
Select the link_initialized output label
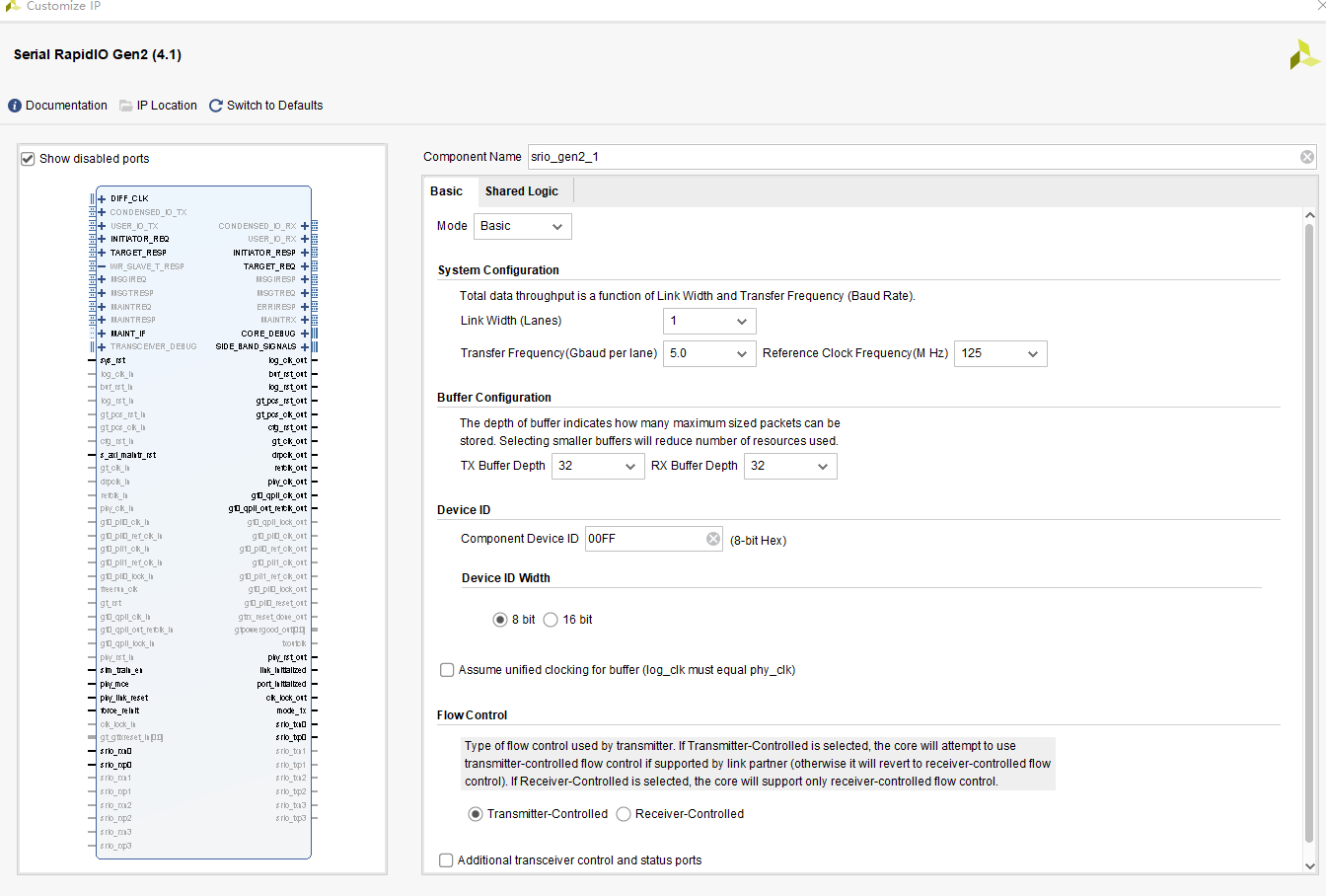click(283, 671)
